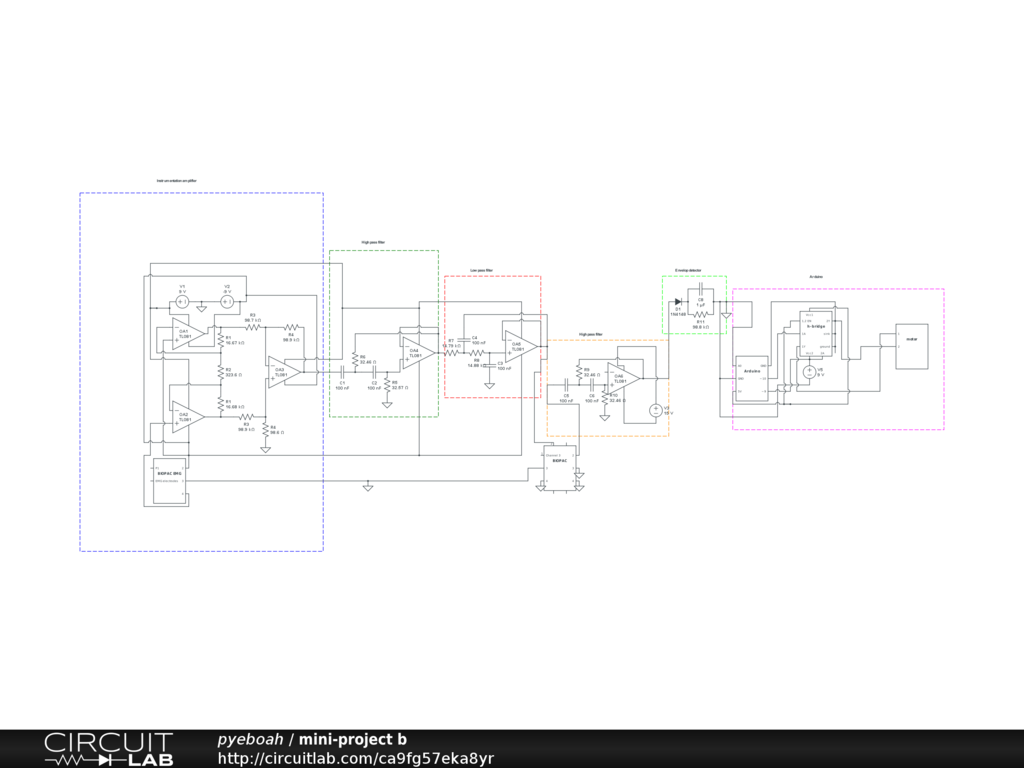Screen dimensions: 1024x768
Task: Select the OA4 TL081 op-amp symbol
Action: (x=416, y=349)
